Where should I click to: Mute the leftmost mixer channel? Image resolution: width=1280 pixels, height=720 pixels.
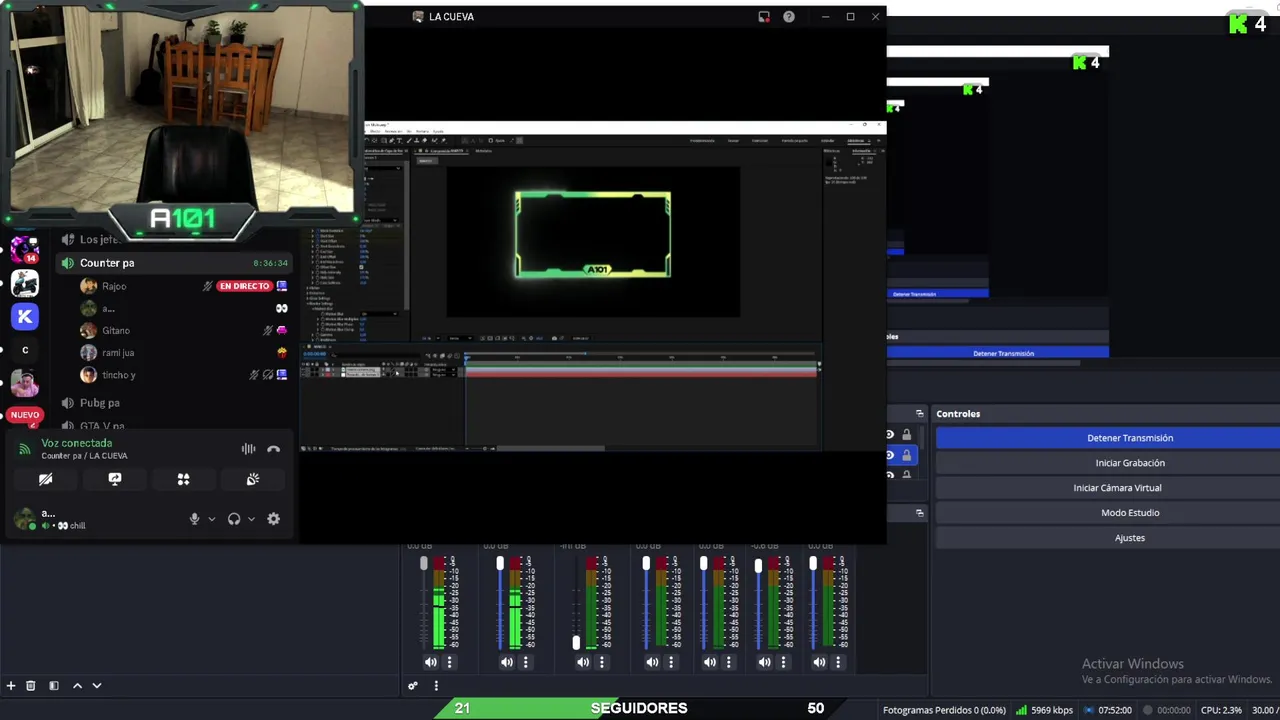(x=431, y=662)
